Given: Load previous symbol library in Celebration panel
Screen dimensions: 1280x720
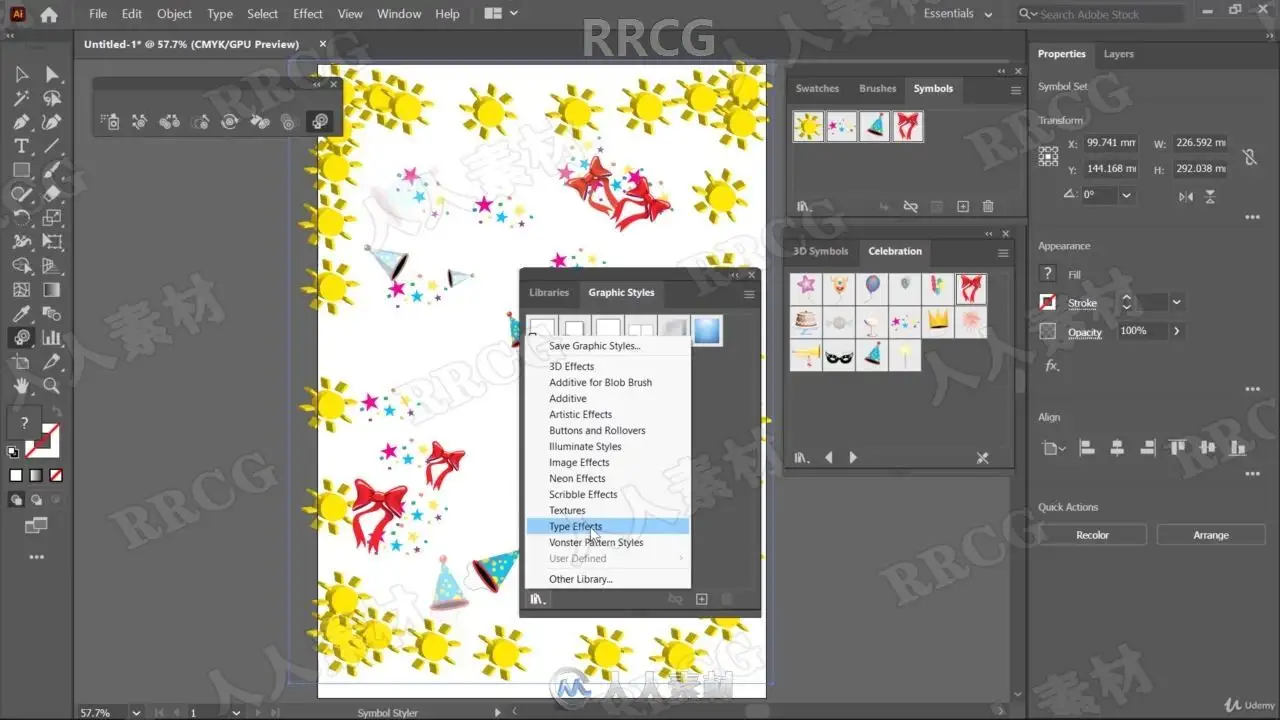Looking at the screenshot, I should click(829, 457).
